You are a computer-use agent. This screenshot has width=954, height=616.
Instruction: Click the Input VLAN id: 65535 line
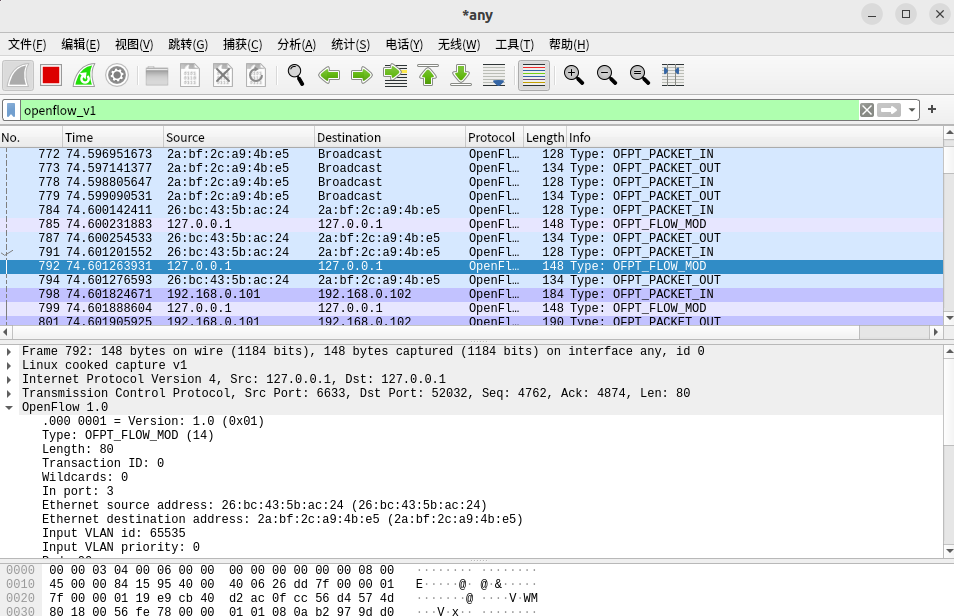coord(113,533)
